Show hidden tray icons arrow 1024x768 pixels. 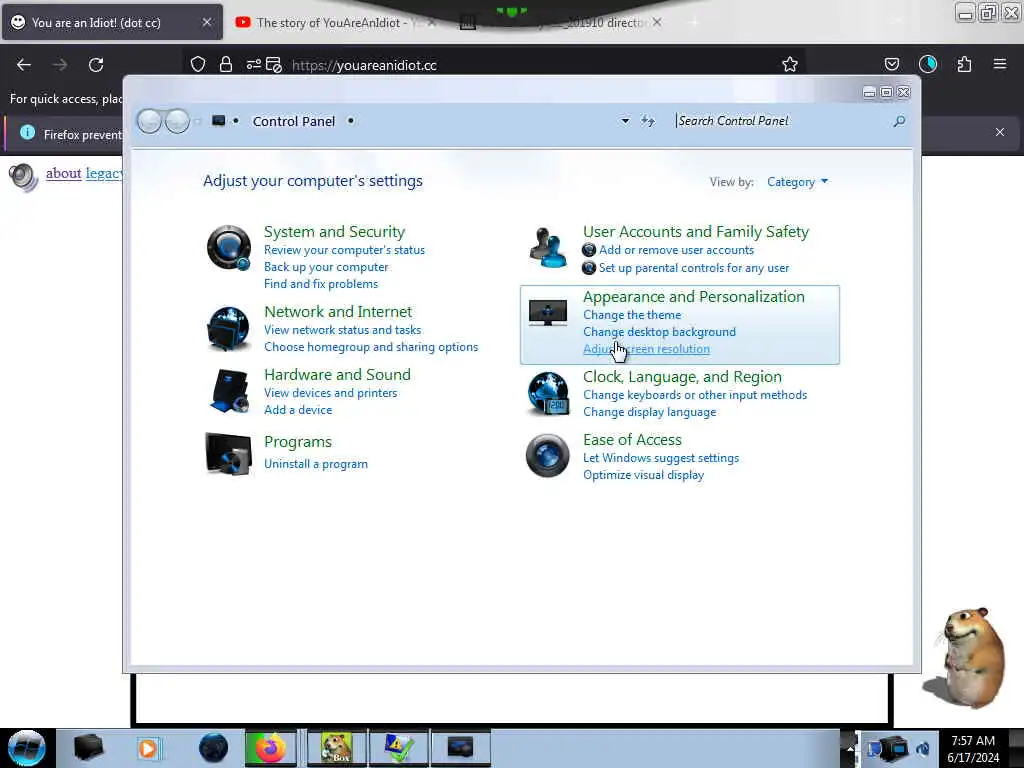pyautogui.click(x=850, y=748)
